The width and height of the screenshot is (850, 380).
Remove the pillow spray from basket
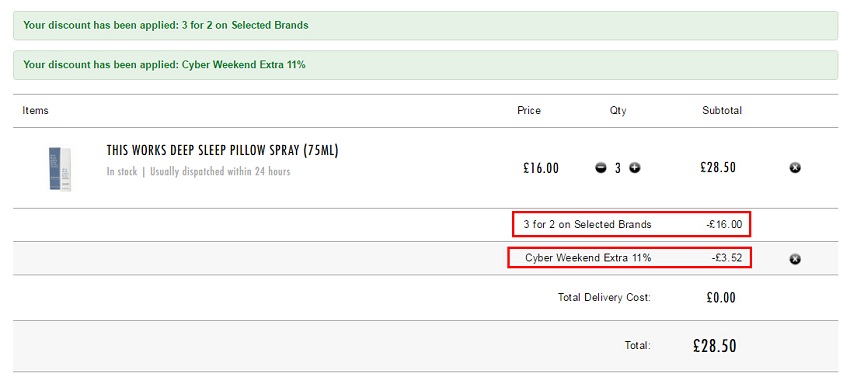point(795,168)
